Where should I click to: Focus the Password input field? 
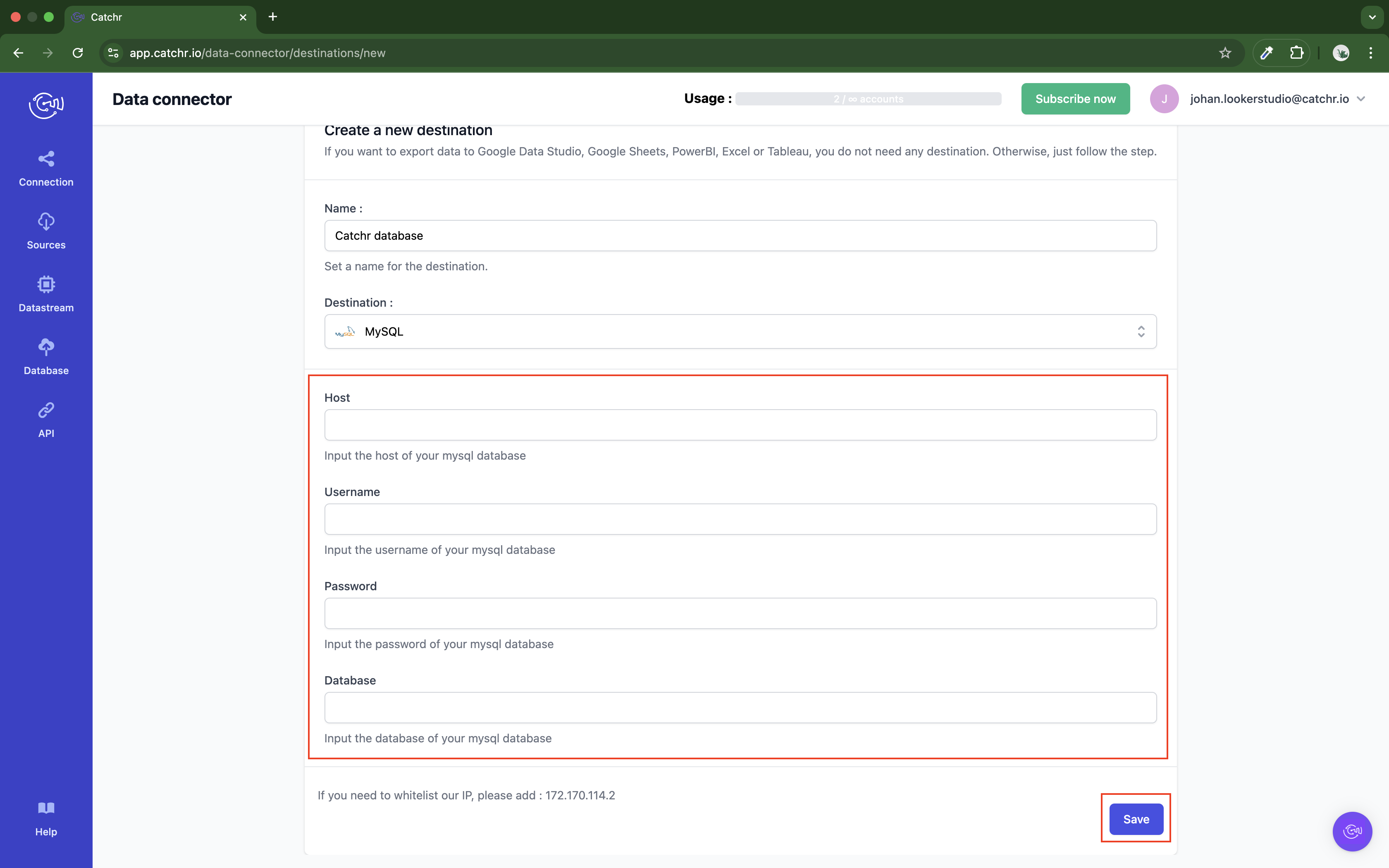click(740, 613)
